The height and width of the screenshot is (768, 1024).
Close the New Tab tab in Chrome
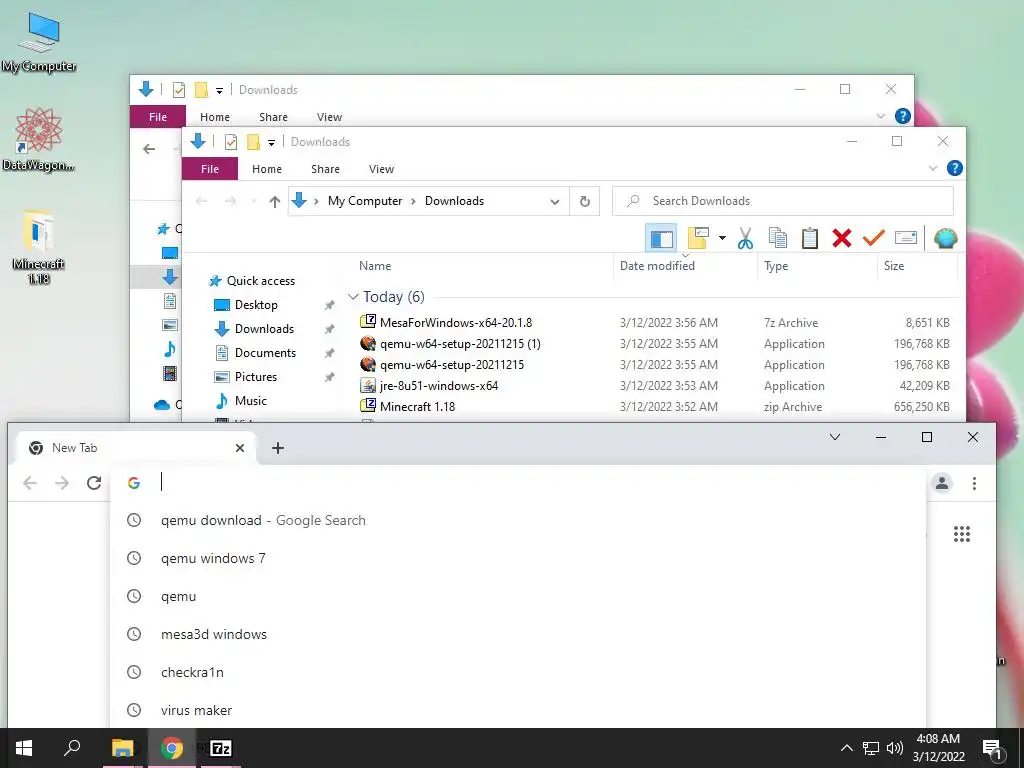240,448
